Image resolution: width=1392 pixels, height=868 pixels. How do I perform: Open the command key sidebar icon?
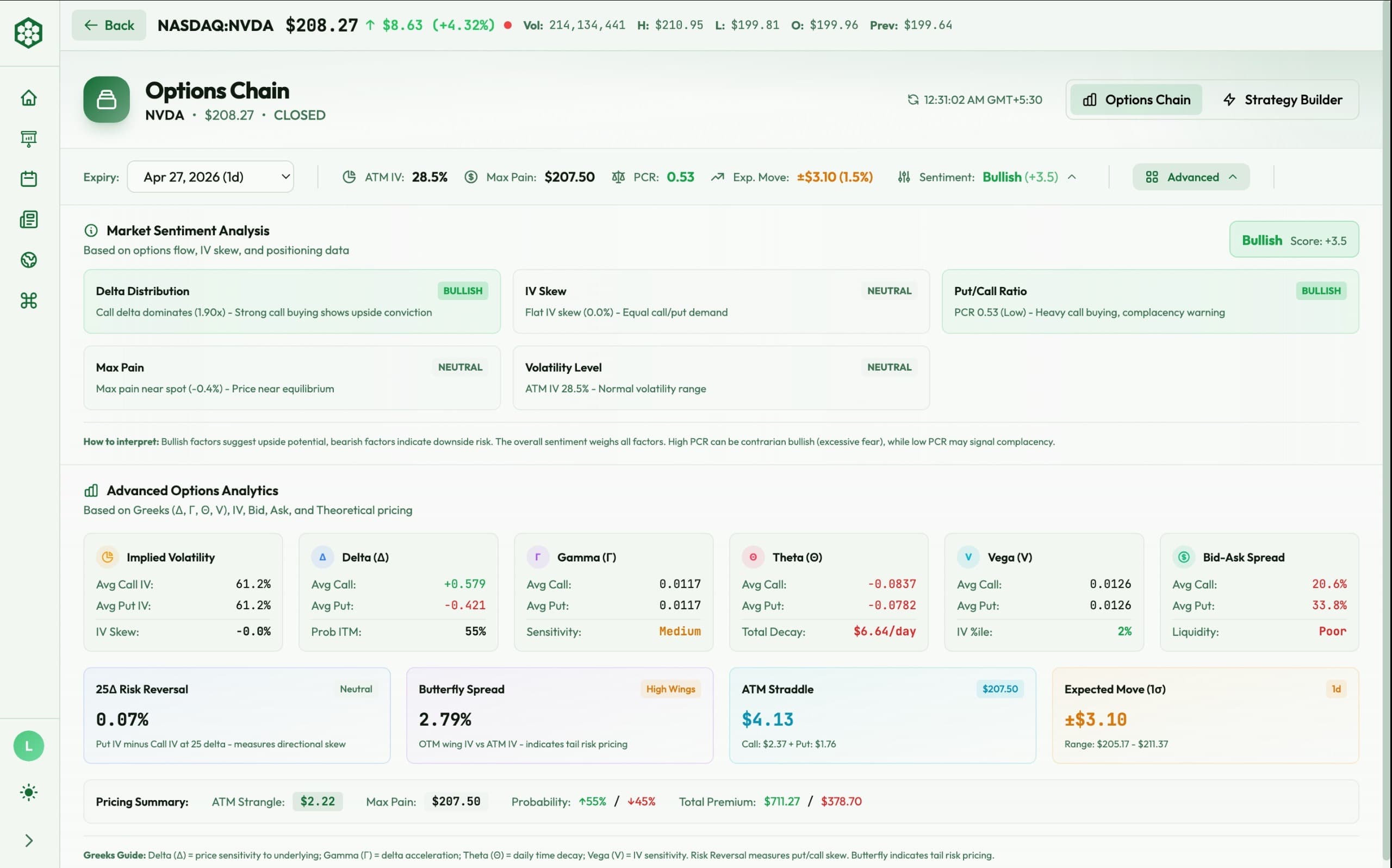(x=29, y=300)
